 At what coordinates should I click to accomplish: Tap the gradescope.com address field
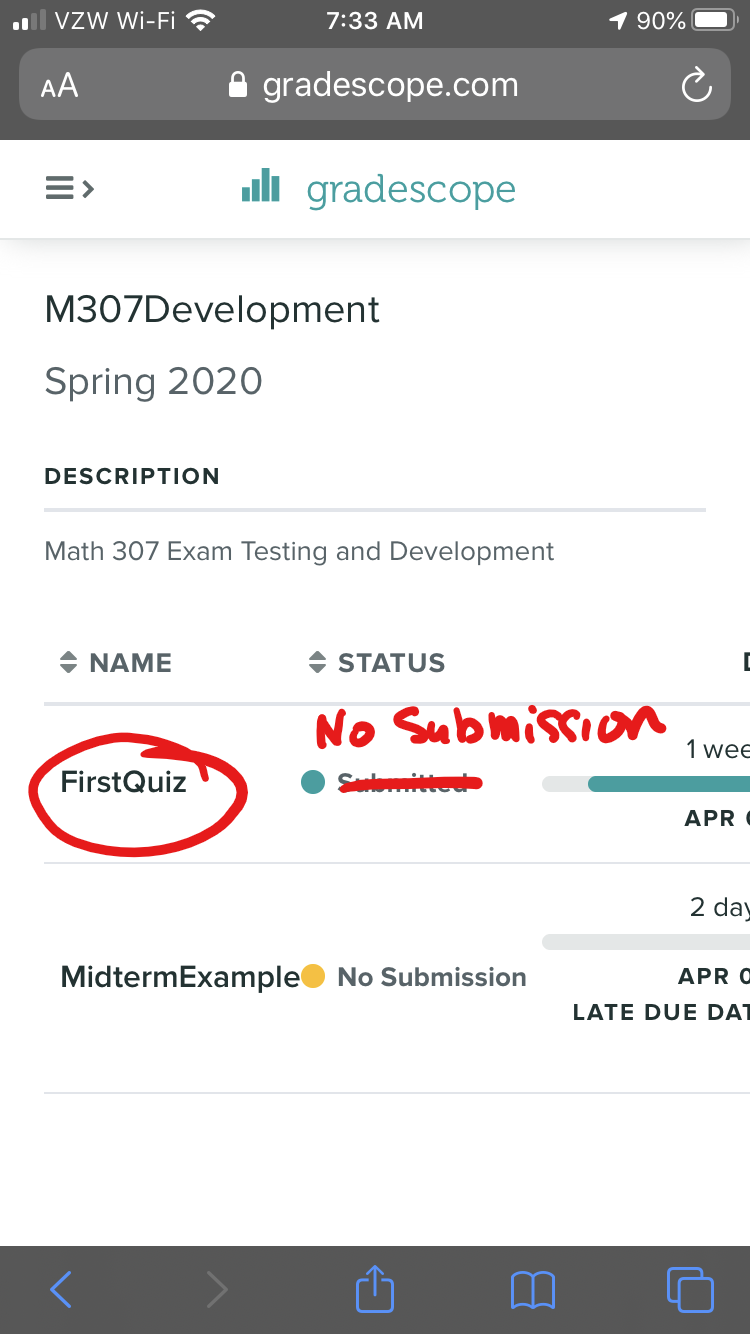click(390, 86)
